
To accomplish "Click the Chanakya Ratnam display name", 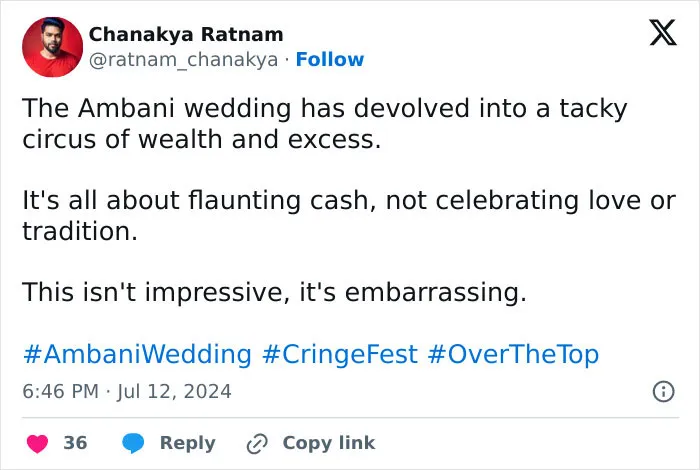I will [186, 34].
